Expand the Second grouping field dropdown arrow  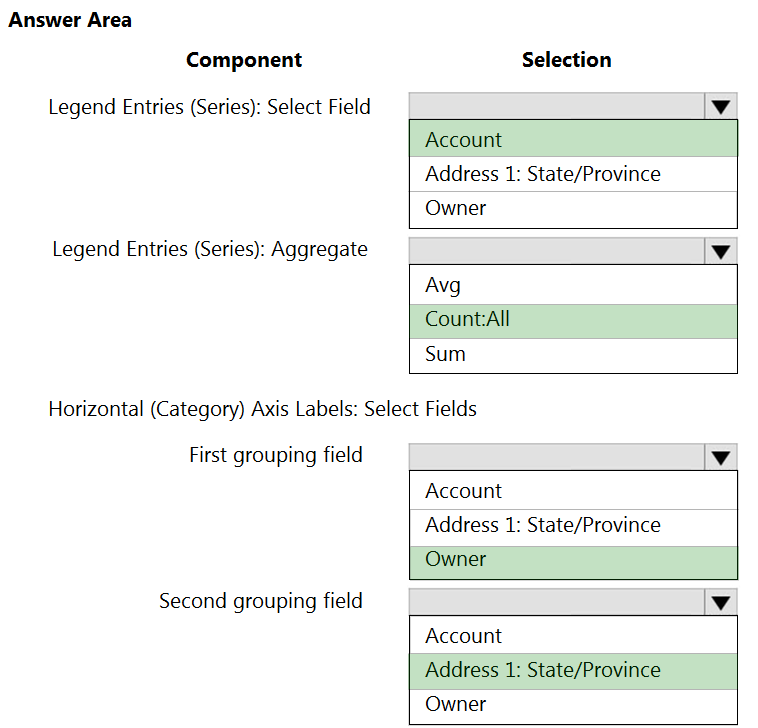720,602
